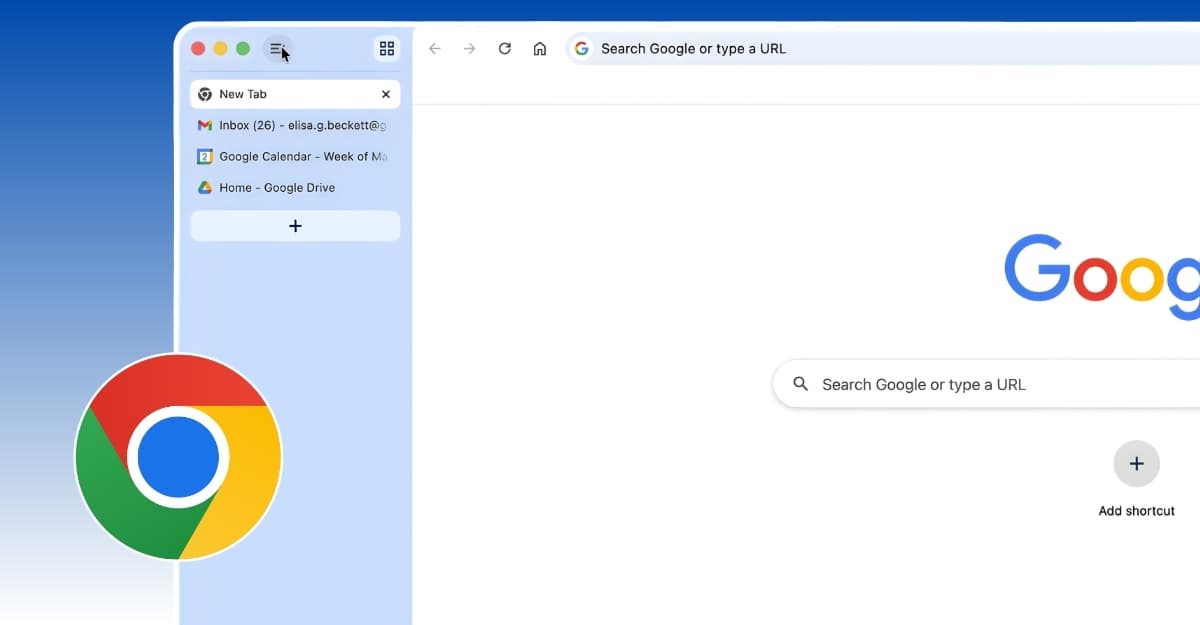Collapse the vertical tab sidebar
This screenshot has width=1200, height=625.
pos(276,47)
